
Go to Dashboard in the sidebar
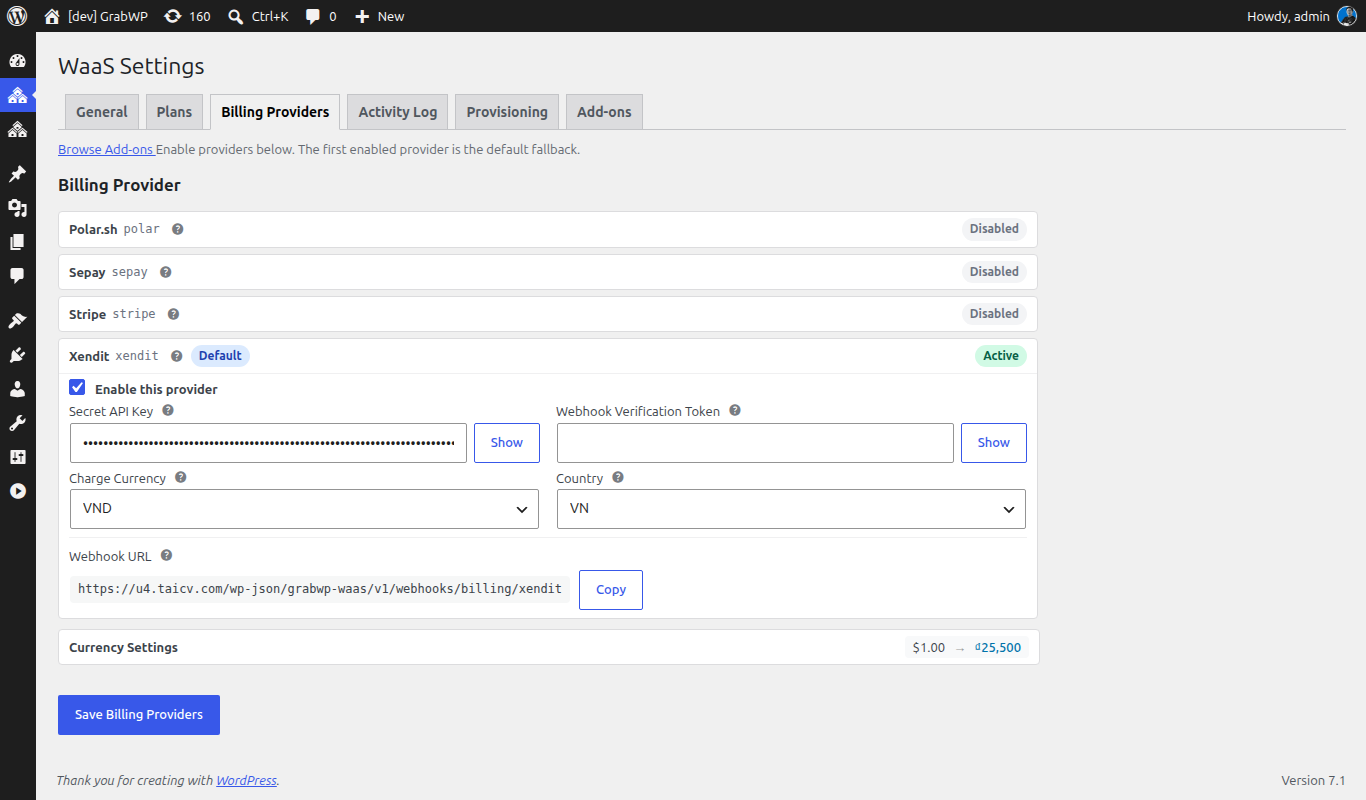pos(17,61)
